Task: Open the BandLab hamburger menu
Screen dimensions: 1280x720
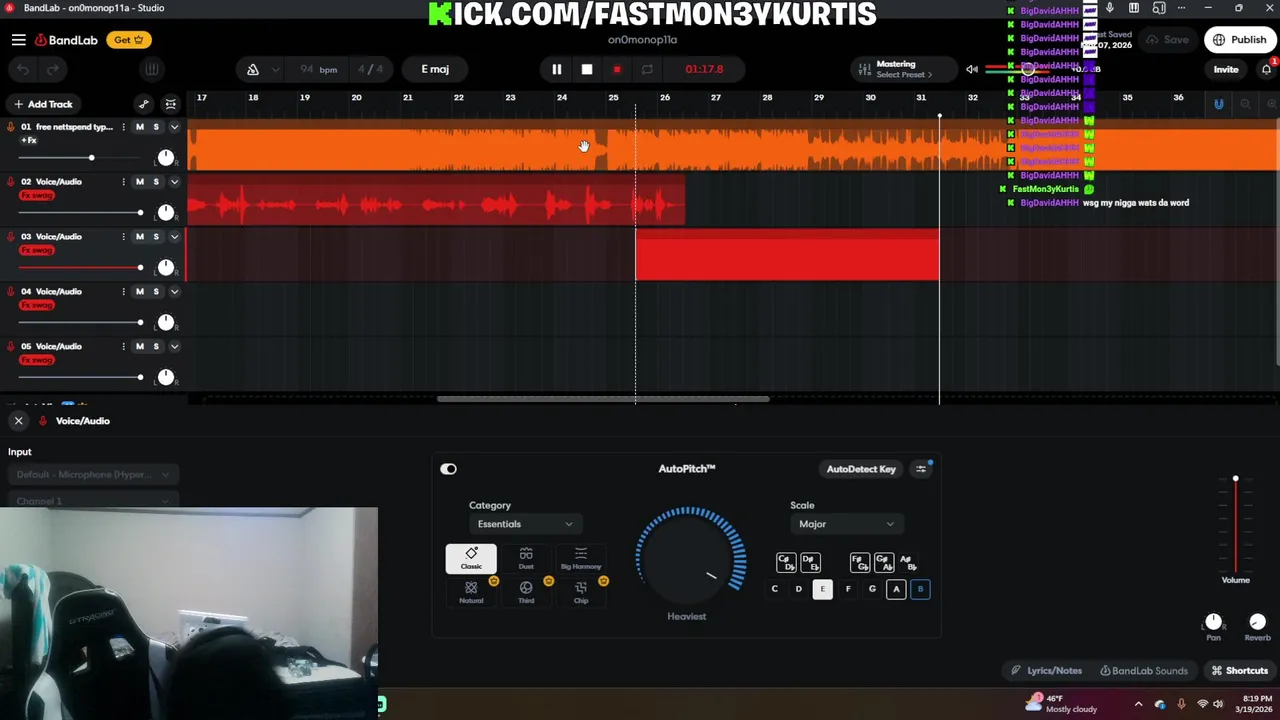Action: pyautogui.click(x=18, y=40)
